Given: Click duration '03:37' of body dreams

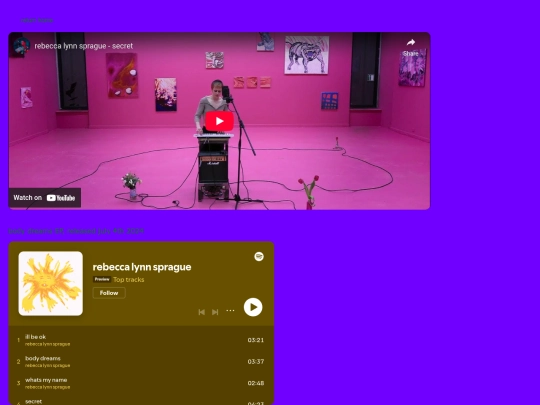Looking at the screenshot, I should coord(256,361).
